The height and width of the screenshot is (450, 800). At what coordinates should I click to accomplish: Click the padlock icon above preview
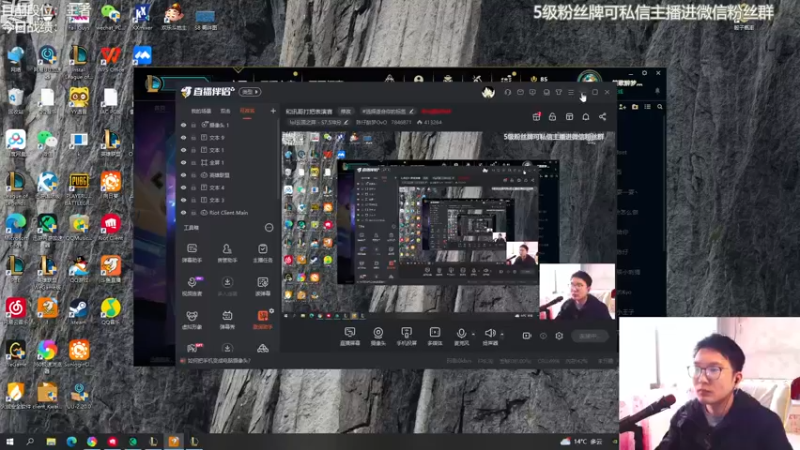tap(553, 117)
